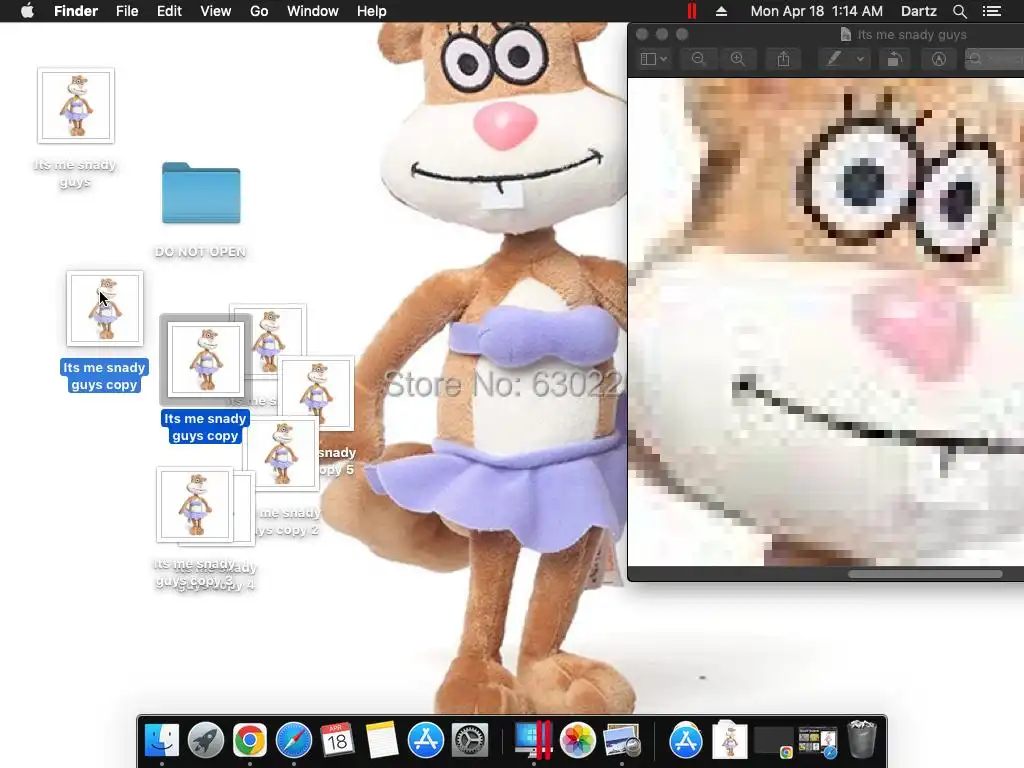Click the 'DO NOT OPEN' folder label

200,252
